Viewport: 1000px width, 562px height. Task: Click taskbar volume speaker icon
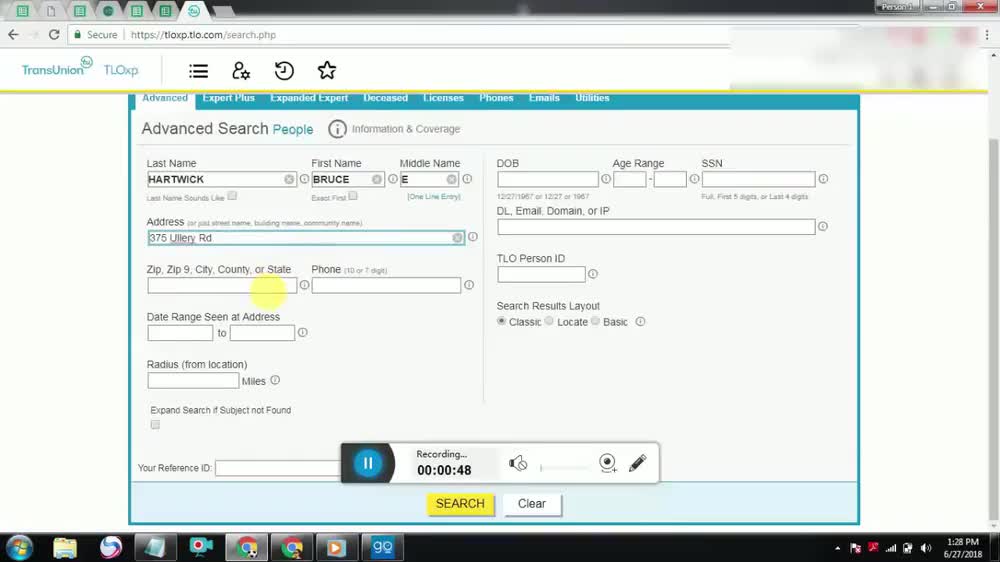pyautogui.click(x=926, y=548)
